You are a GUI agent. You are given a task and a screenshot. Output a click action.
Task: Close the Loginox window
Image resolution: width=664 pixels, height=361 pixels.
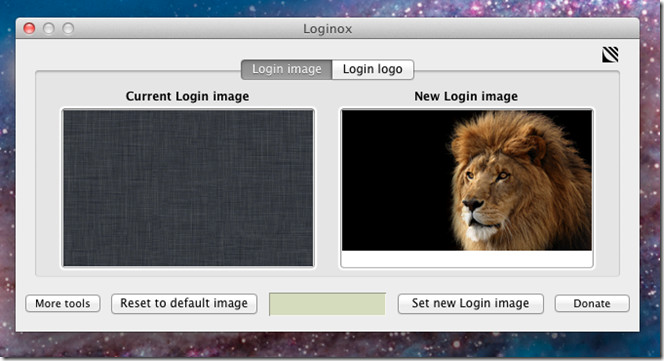(x=29, y=28)
